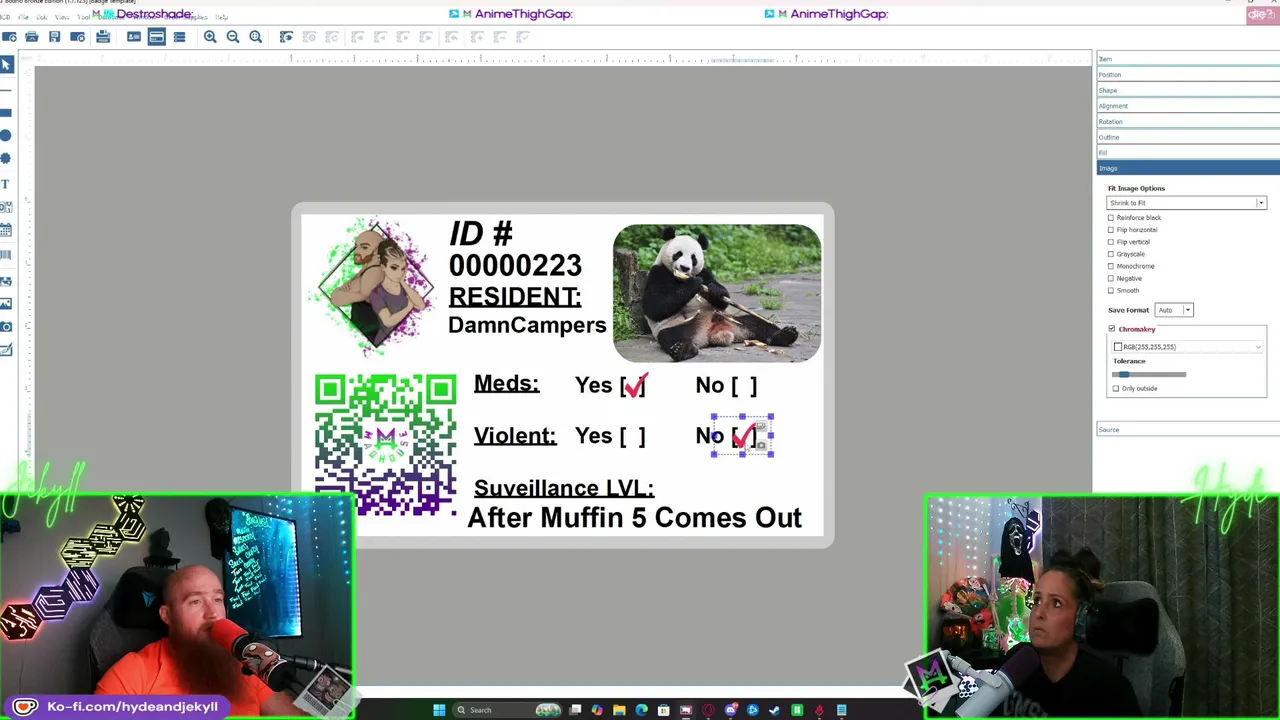Click the print icon in toolbar
The image size is (1280, 720).
coord(103,37)
